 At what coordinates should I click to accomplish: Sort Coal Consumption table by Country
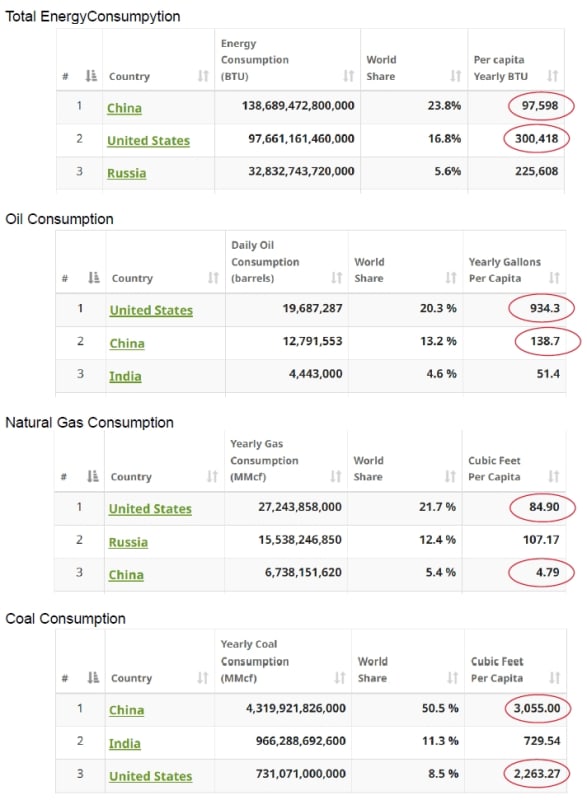click(202, 678)
